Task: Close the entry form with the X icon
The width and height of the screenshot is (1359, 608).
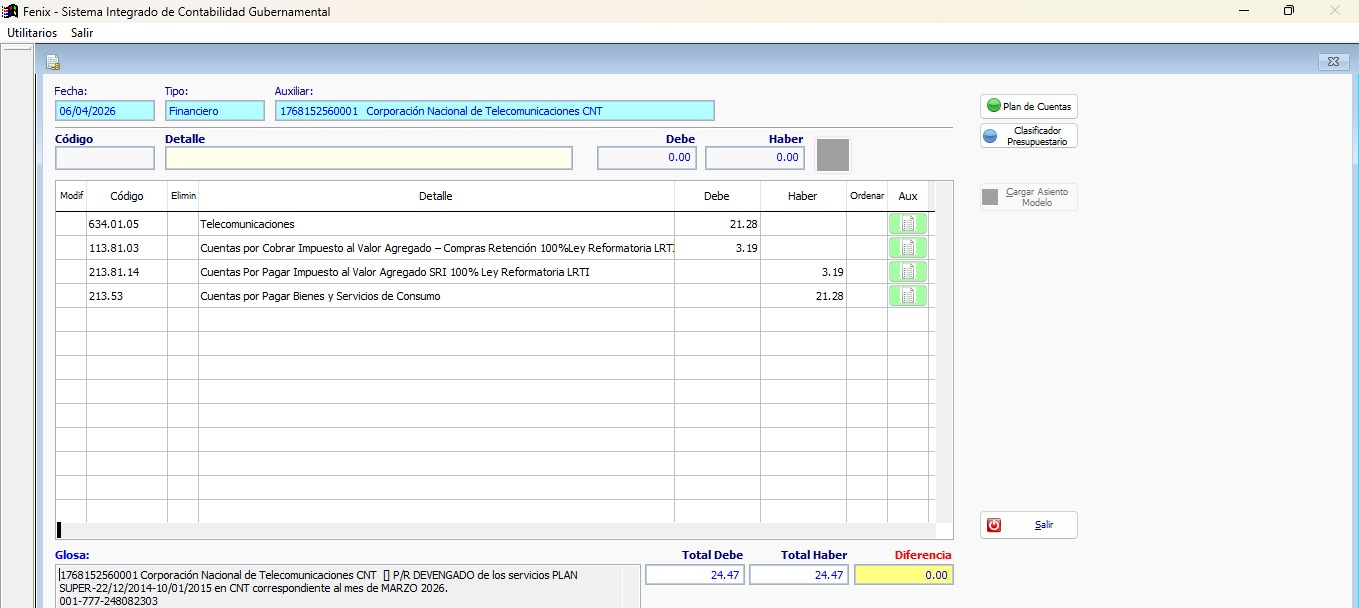Action: click(1333, 62)
